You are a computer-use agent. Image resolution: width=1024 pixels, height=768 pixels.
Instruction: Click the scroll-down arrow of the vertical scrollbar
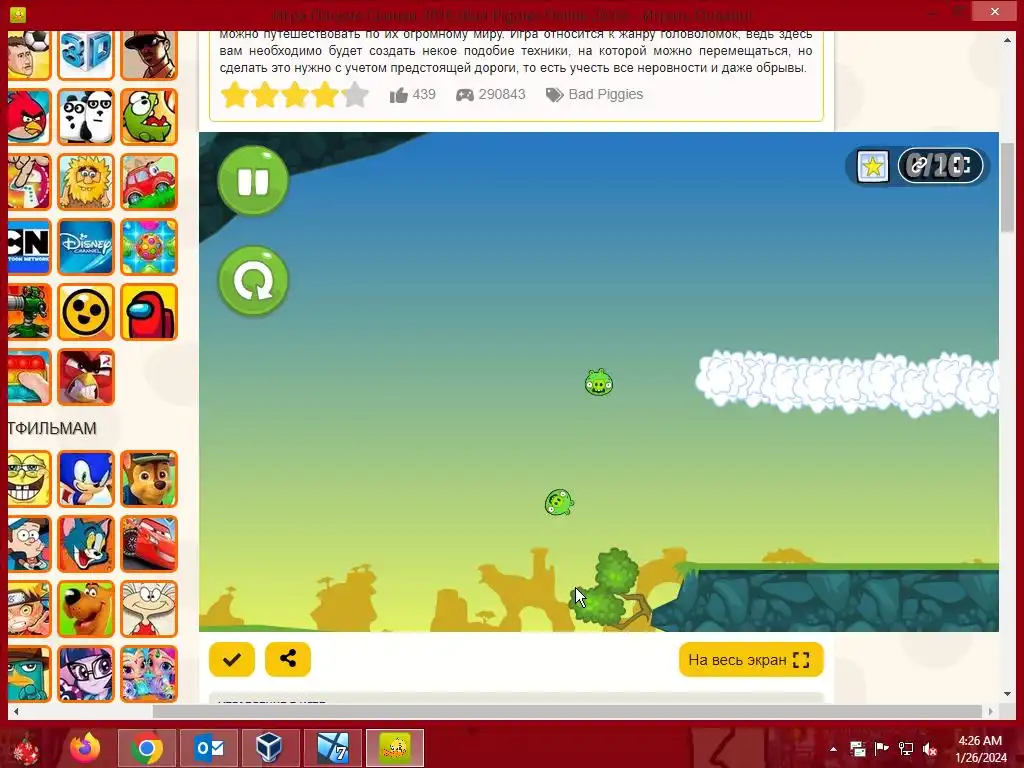1008,694
